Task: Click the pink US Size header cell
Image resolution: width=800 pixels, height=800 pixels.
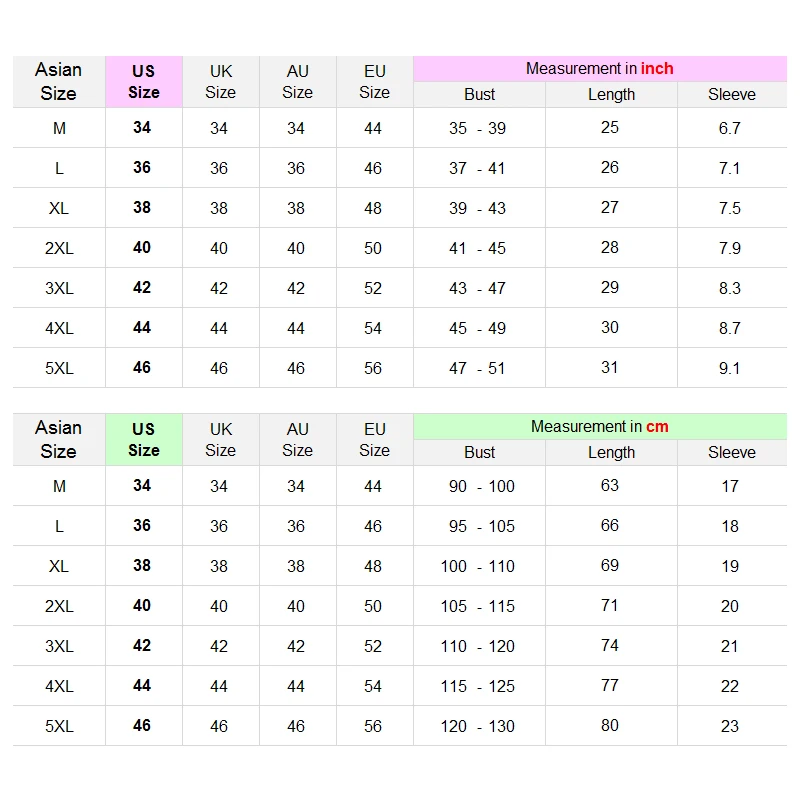Action: (143, 81)
